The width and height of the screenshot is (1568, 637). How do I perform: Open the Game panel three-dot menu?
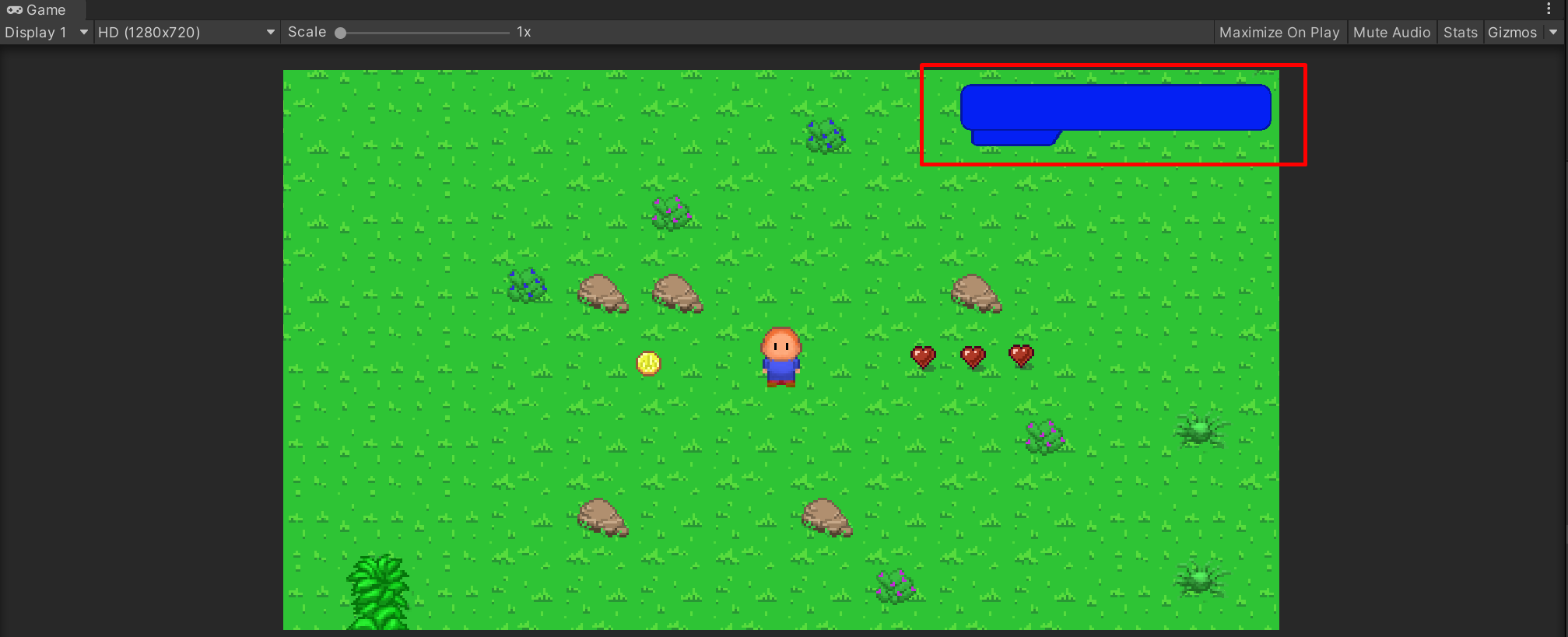pos(1549,9)
